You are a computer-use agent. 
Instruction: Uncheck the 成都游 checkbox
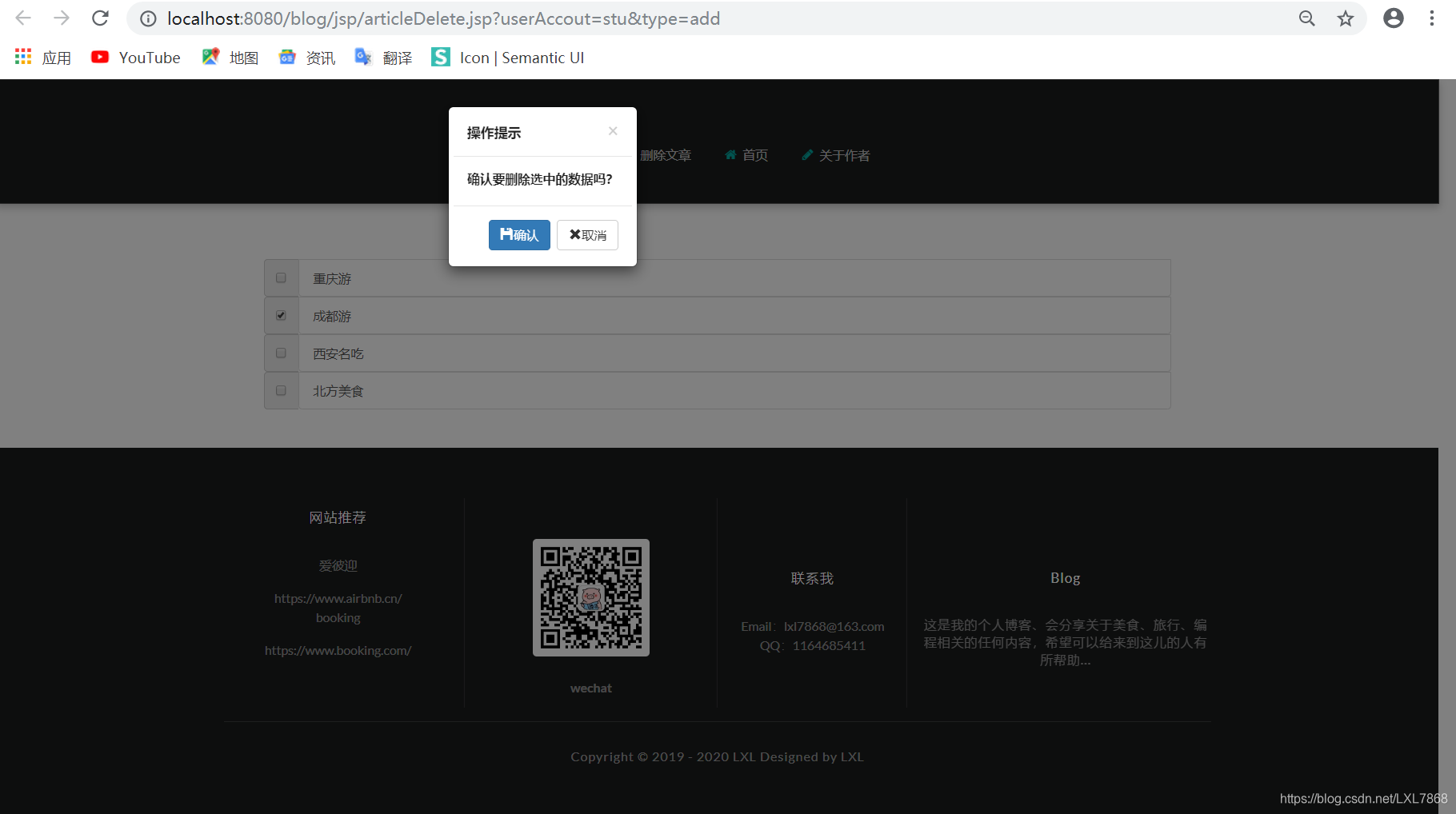(x=281, y=316)
